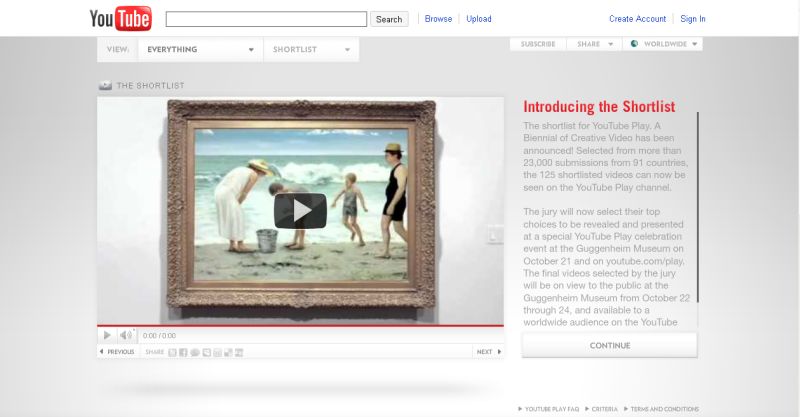Click the first share icon right of SHARE label
This screenshot has height=417, width=800.
172,352
